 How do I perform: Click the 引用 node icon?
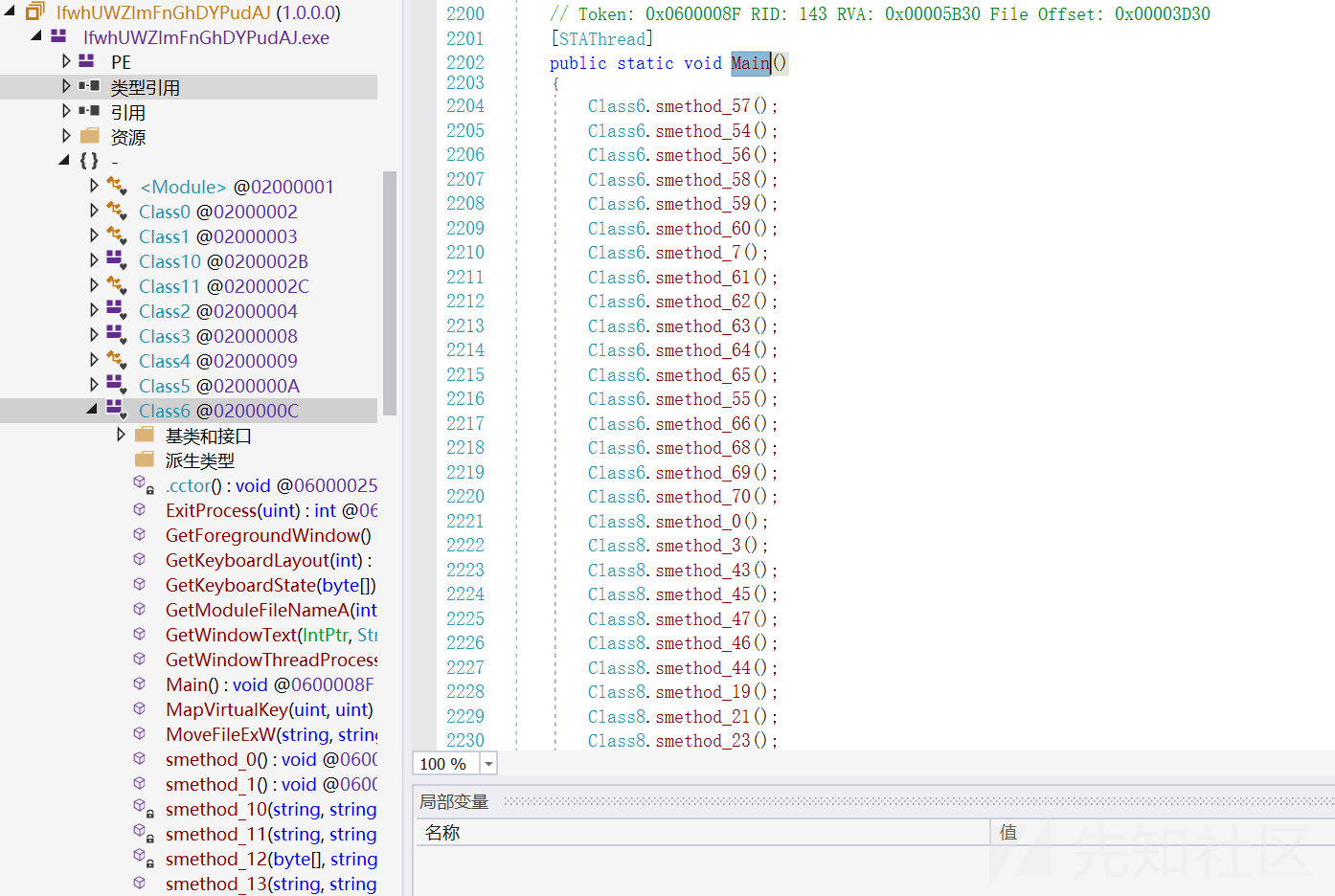89,111
